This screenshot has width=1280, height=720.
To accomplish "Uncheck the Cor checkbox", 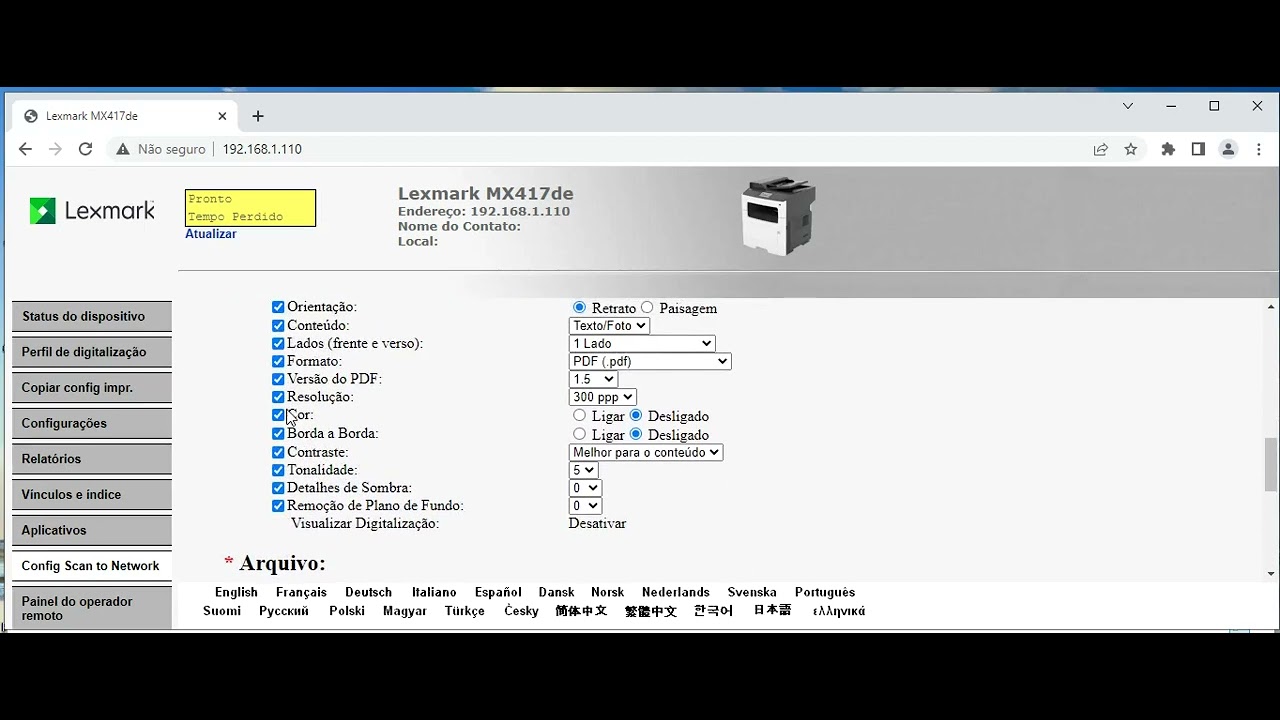I will pos(278,415).
